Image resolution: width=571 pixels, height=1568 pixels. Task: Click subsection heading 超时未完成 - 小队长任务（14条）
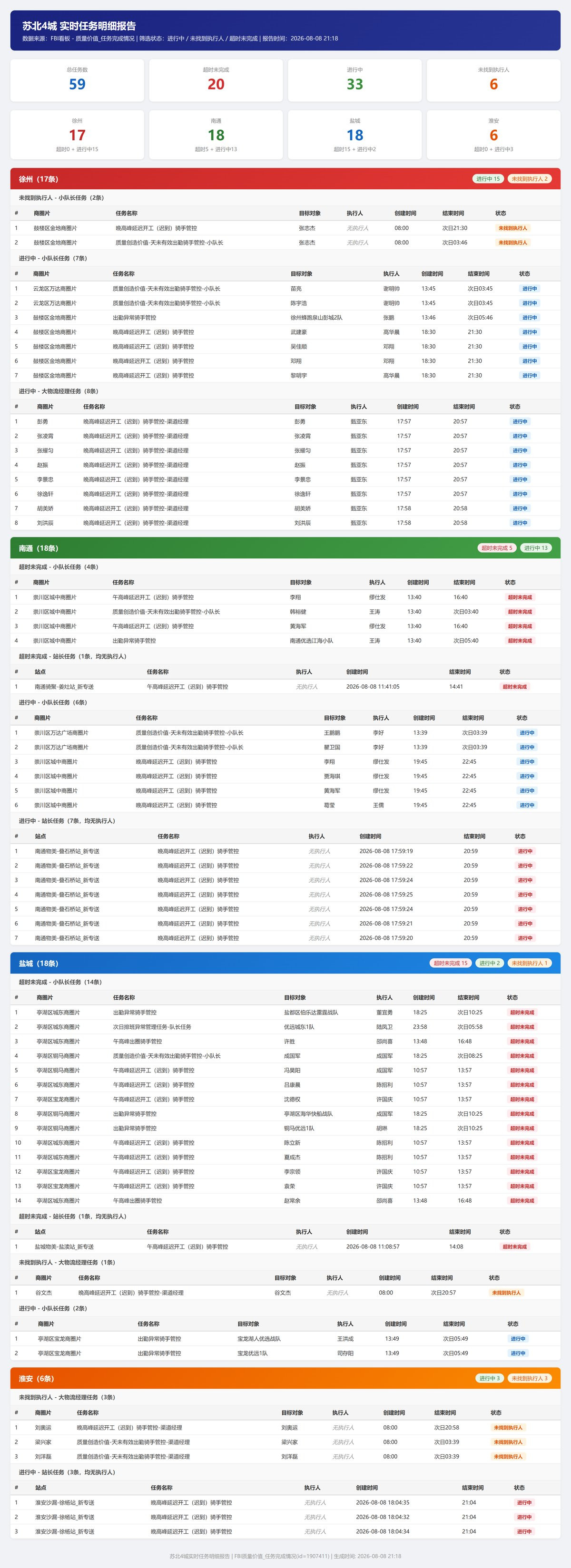click(60, 982)
